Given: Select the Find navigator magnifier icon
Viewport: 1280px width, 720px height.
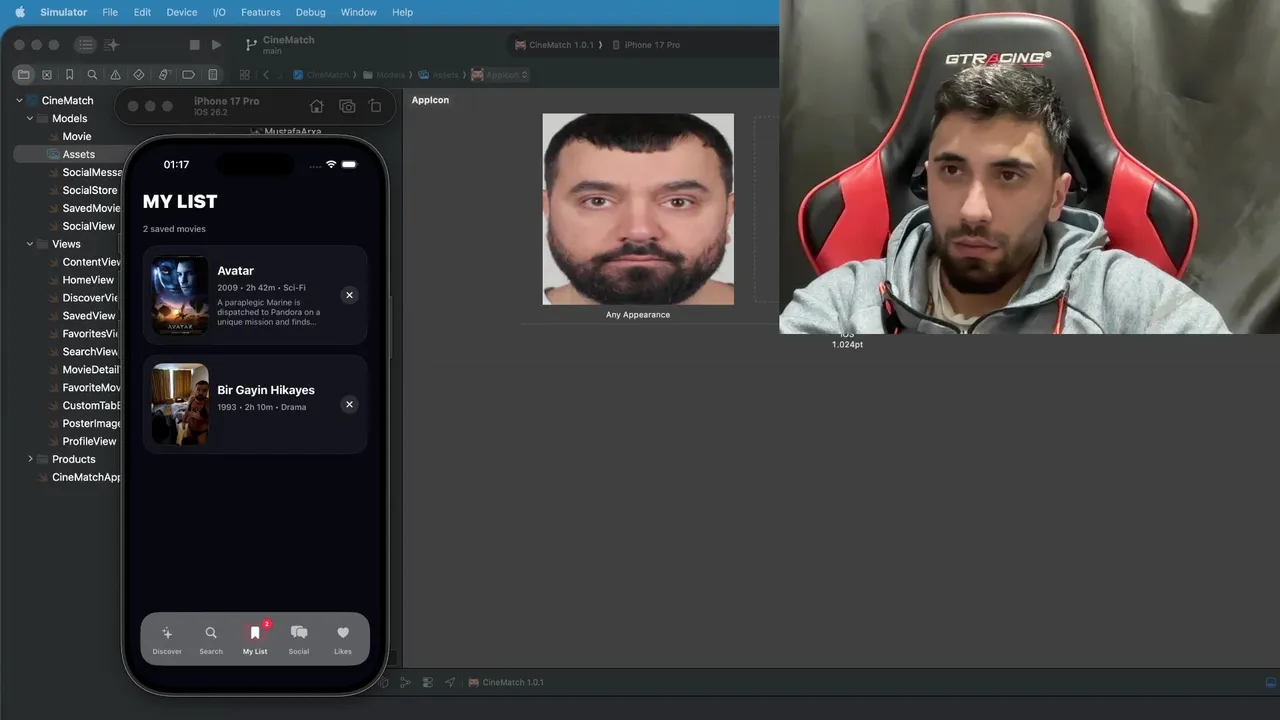Looking at the screenshot, I should 92,75.
